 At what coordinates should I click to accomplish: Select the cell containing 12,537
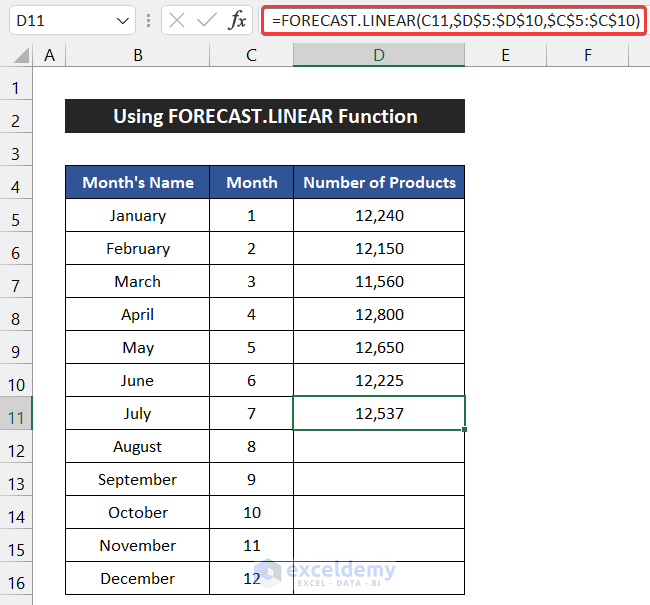pos(378,413)
